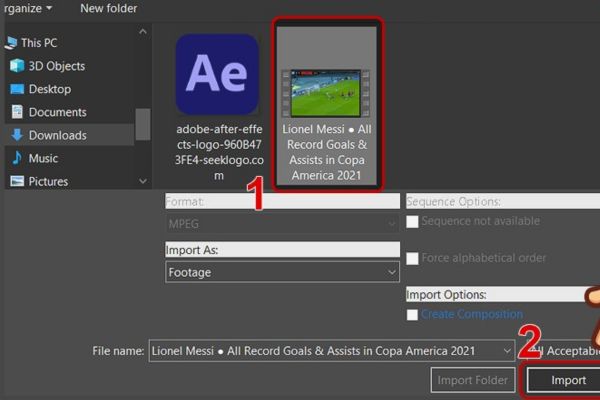Viewport: 600px width, 400px height.
Task: Toggle Sequence not available checkbox
Action: point(412,221)
